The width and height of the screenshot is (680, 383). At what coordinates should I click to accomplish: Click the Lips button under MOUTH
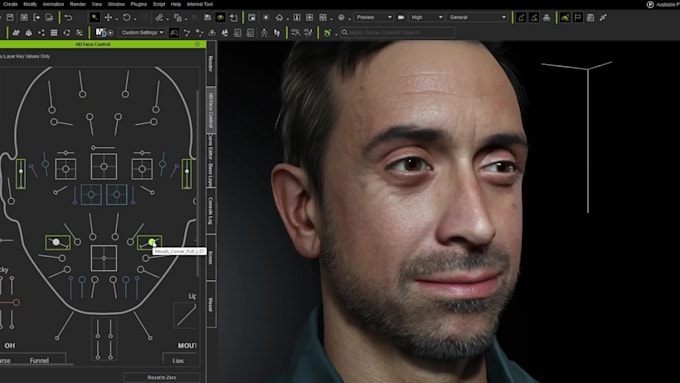click(178, 360)
